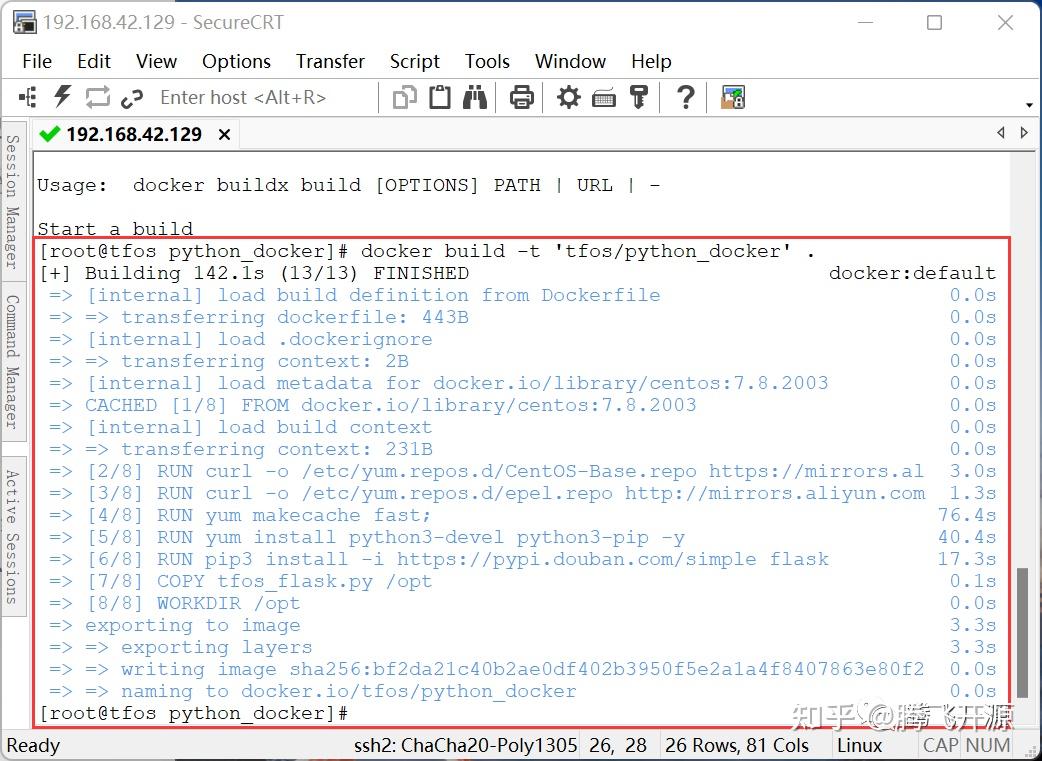Paste clipboard text using the paste icon
Screen dimensions: 1042x761
pyautogui.click(x=440, y=96)
